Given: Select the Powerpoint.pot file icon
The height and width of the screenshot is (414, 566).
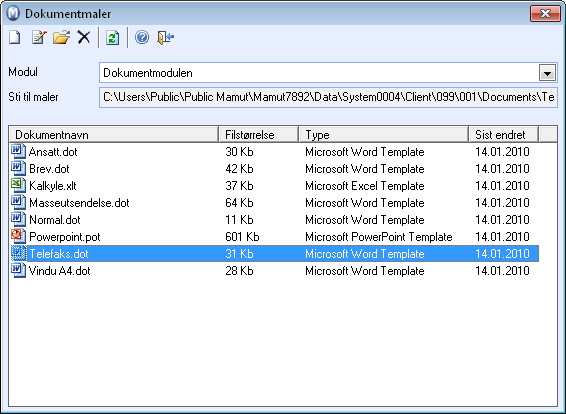Looking at the screenshot, I should coord(18,236).
